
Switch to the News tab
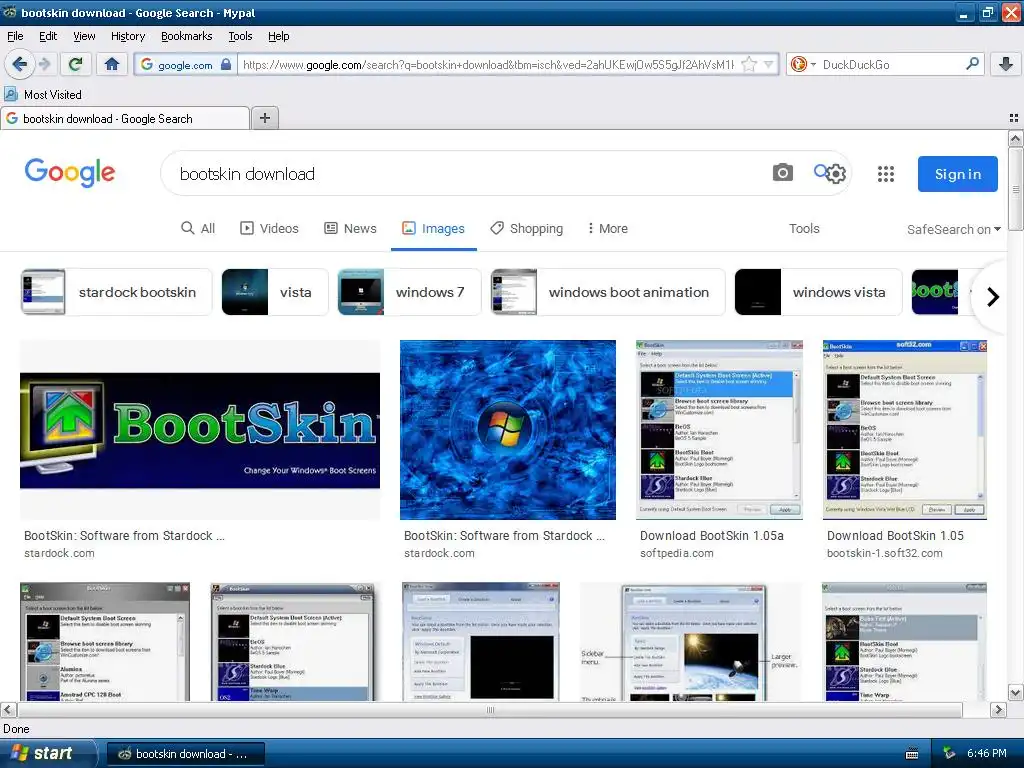[x=350, y=228]
